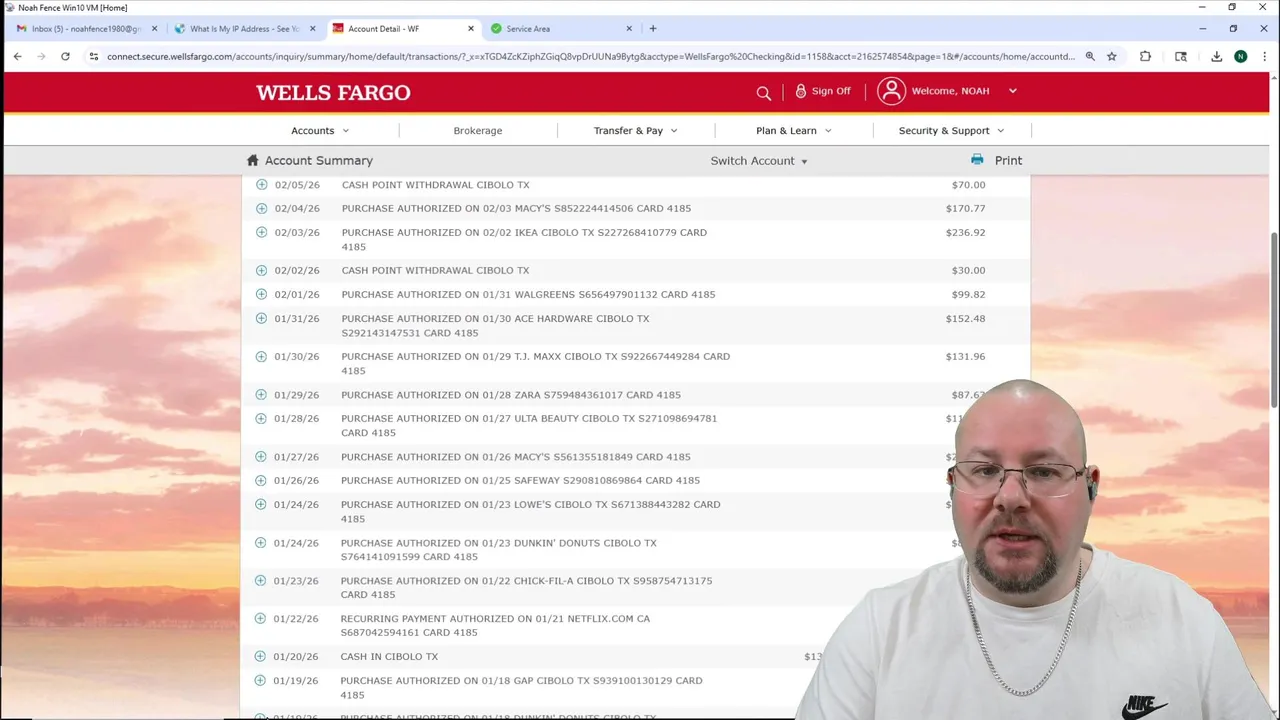Click the Print link

click(1008, 160)
